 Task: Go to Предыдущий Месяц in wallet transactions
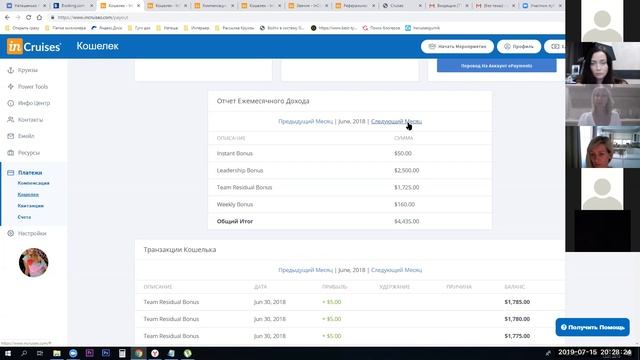(x=305, y=270)
